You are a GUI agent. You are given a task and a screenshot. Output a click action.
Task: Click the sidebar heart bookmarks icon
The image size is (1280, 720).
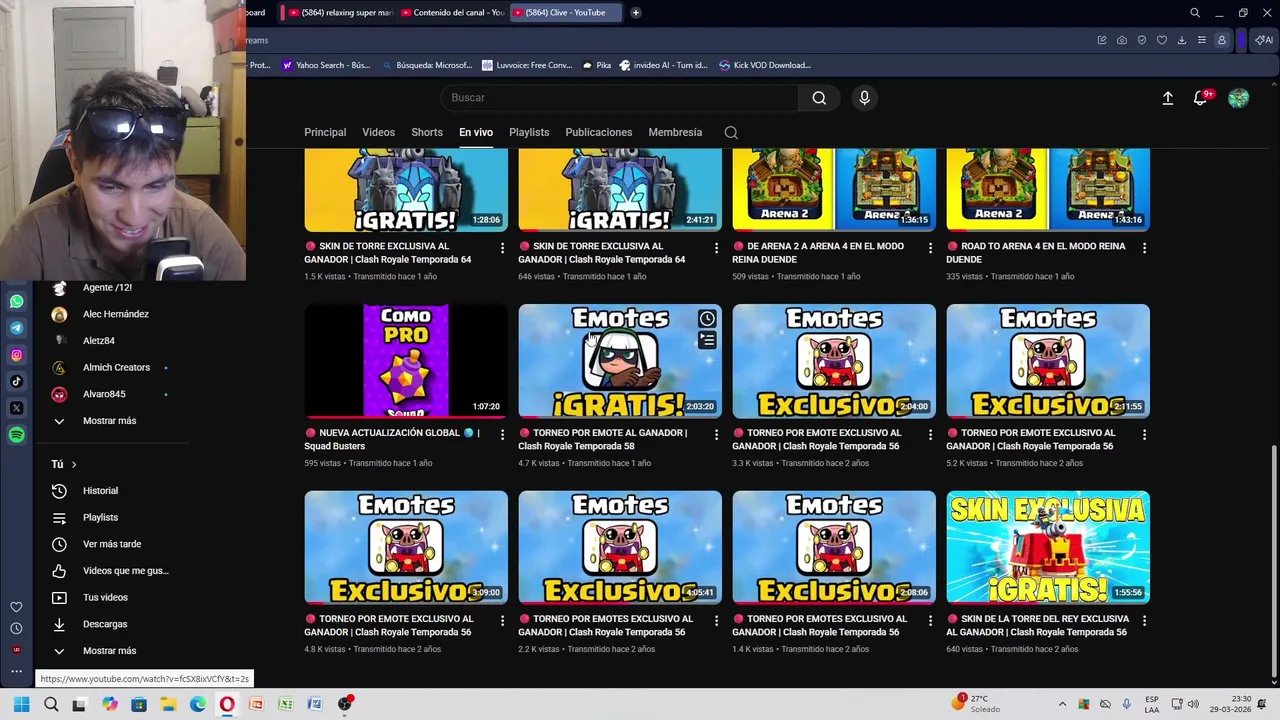(16, 607)
